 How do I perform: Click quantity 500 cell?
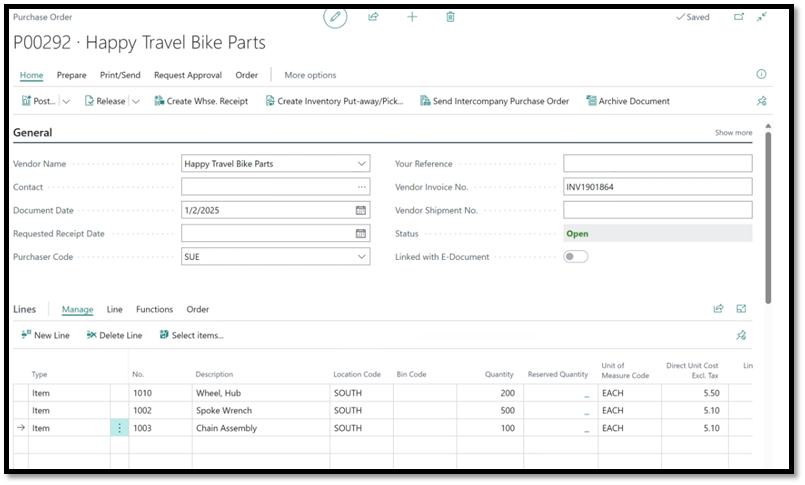[490, 411]
